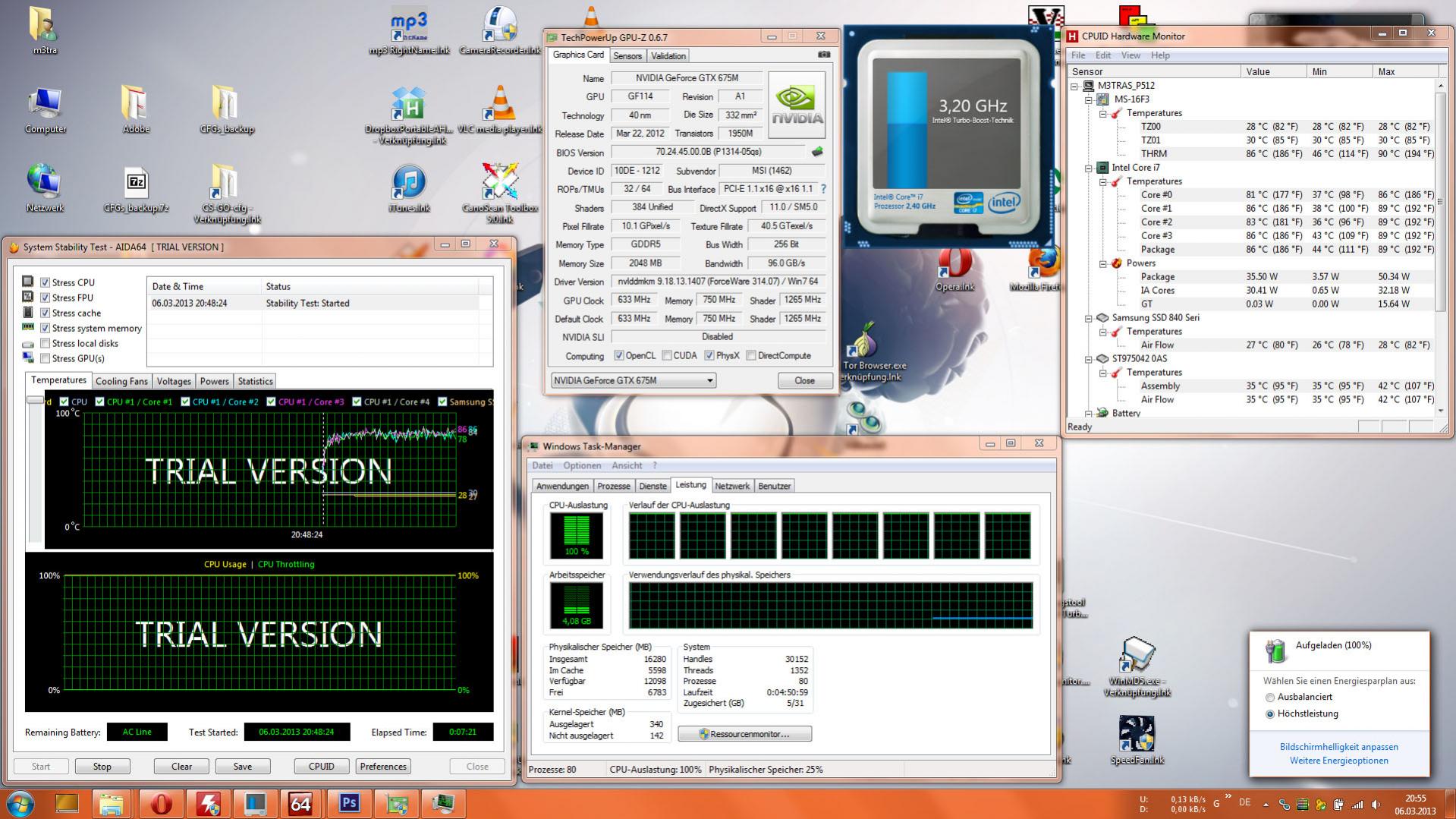Open the iTunes desktop shortcut
Viewport: 1456px width, 819px height.
click(410, 188)
